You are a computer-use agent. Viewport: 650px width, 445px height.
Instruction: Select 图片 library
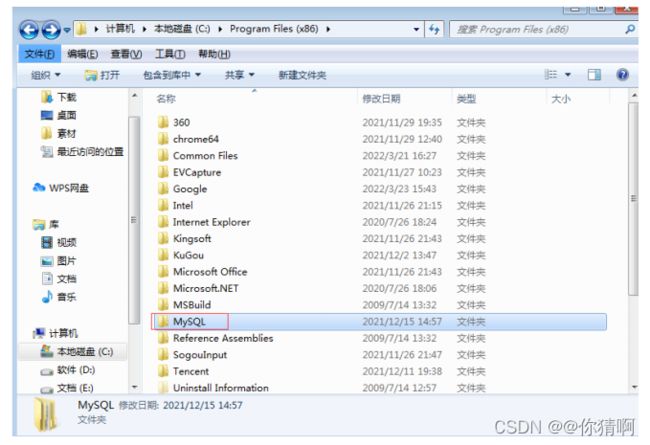tap(58, 261)
